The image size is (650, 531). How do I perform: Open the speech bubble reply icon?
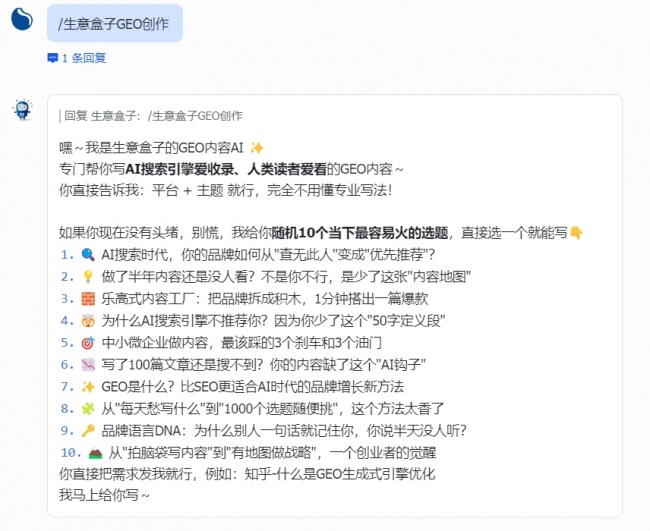pos(53,58)
